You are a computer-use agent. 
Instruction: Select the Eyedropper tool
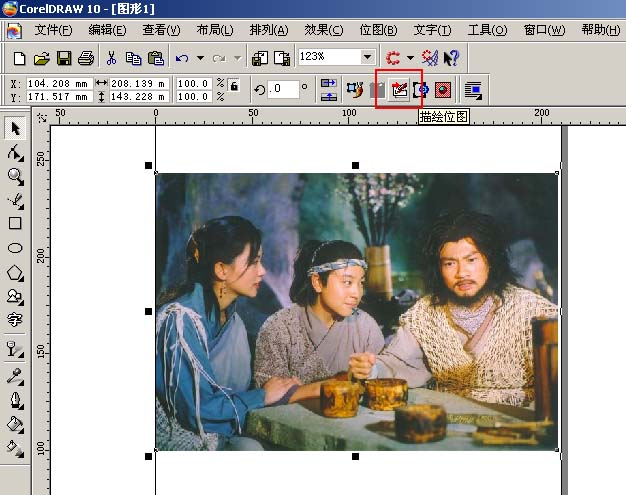coord(15,376)
